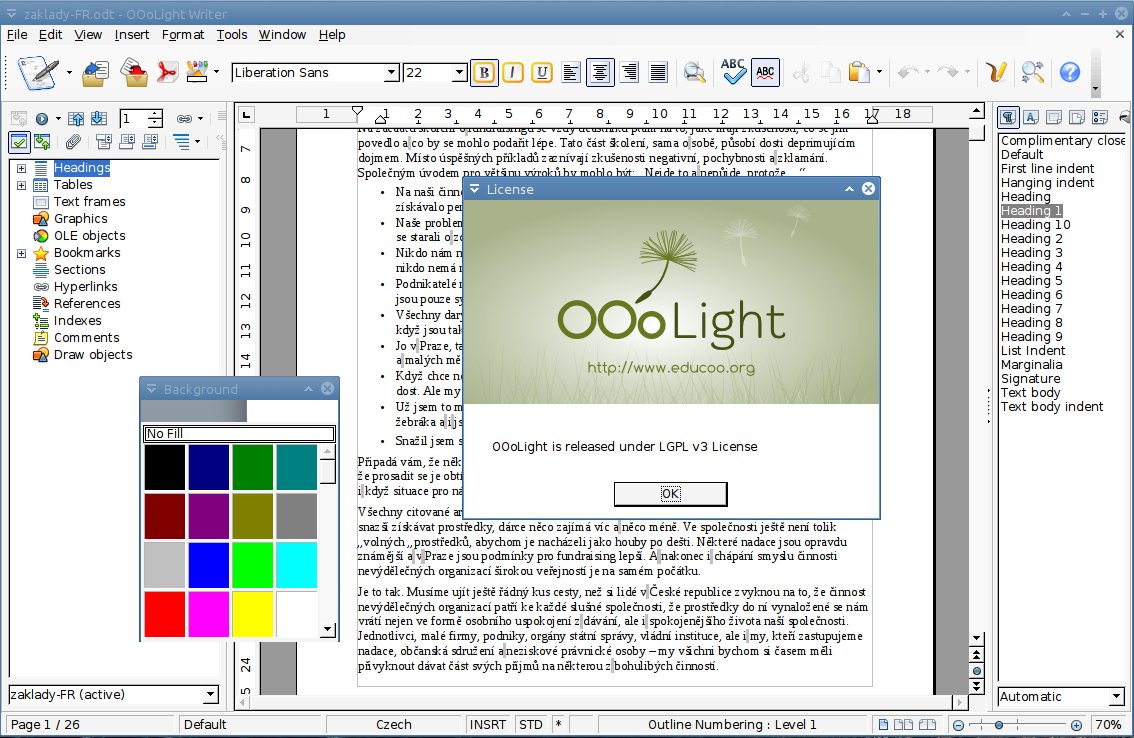Screen dimensions: 1134x738
Task: Pick the red swatch in Background palette
Action: (x=165, y=614)
